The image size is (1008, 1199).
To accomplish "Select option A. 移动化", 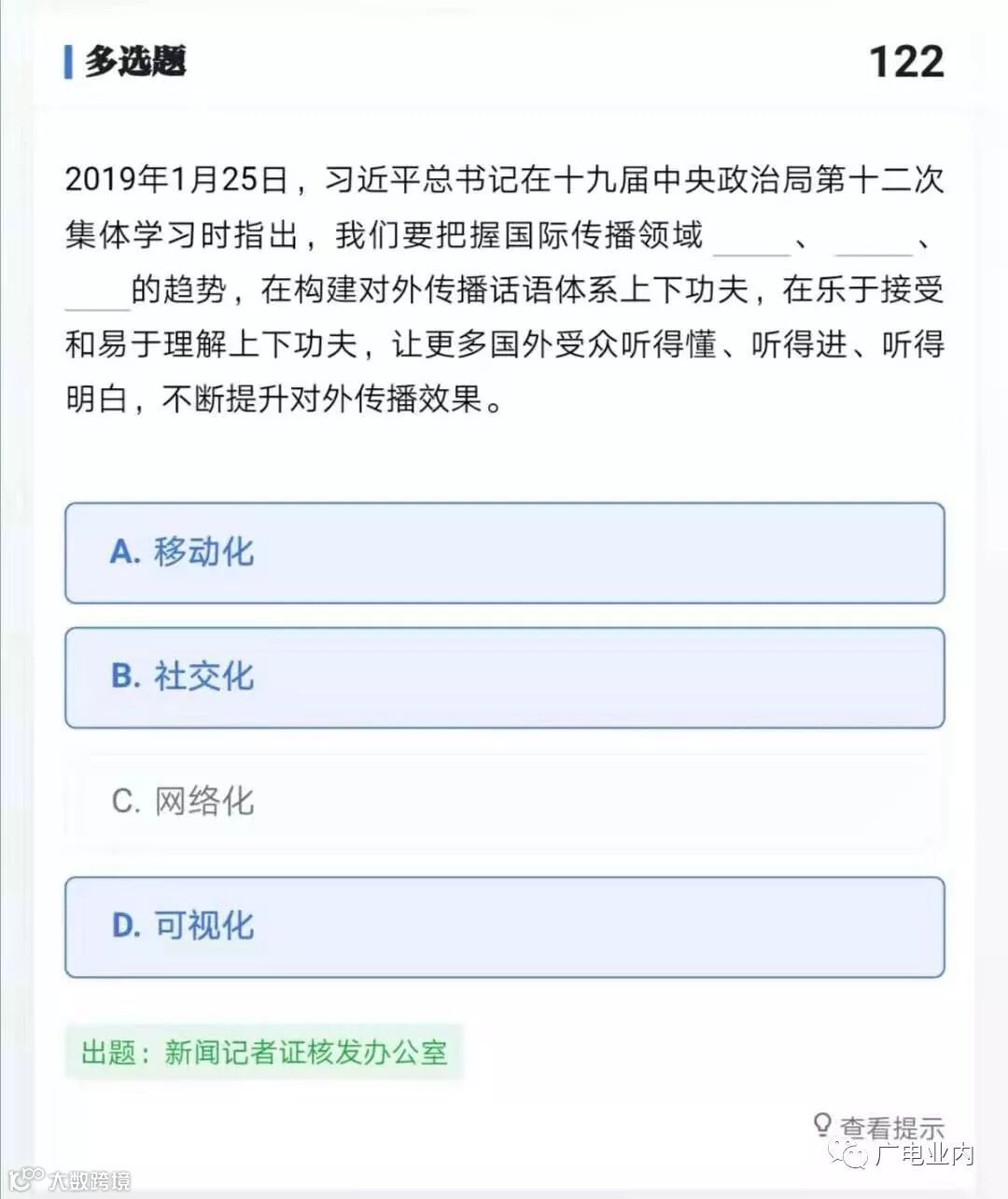I will (504, 552).
